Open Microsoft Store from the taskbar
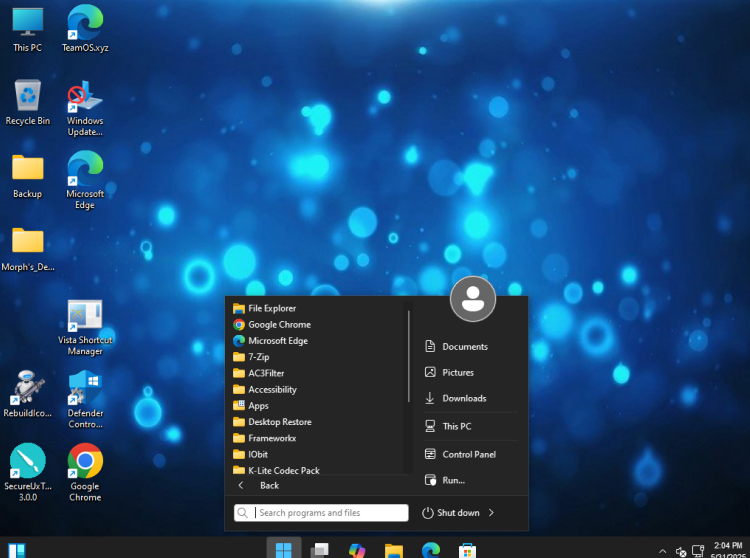Image resolution: width=750 pixels, height=558 pixels. [467, 550]
